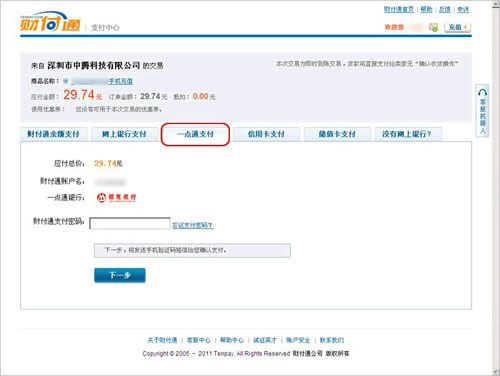Open the 申诉 appeal link
Viewport: 500px width, 376px height.
click(463, 9)
